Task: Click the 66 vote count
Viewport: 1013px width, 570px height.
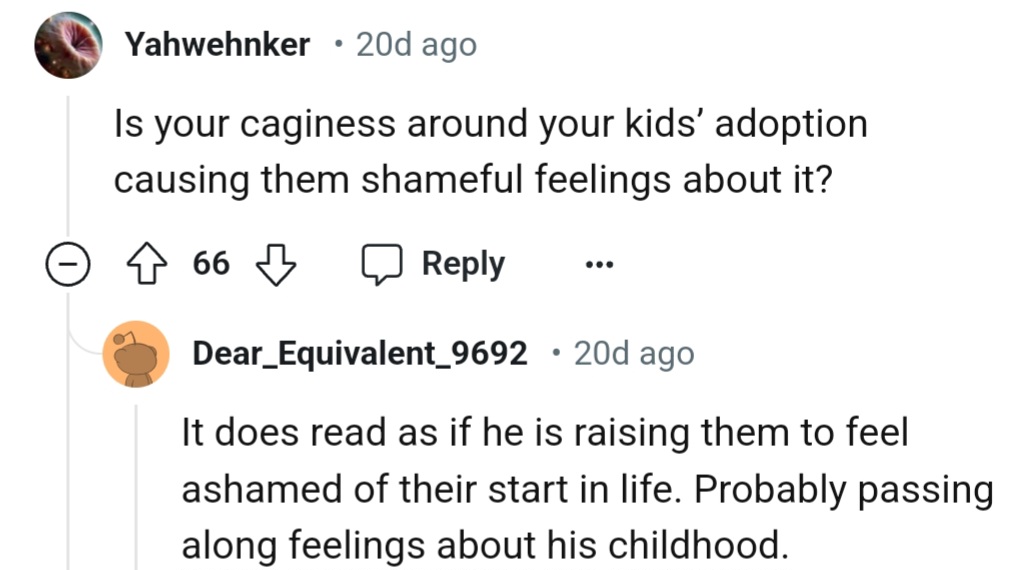Action: [211, 265]
